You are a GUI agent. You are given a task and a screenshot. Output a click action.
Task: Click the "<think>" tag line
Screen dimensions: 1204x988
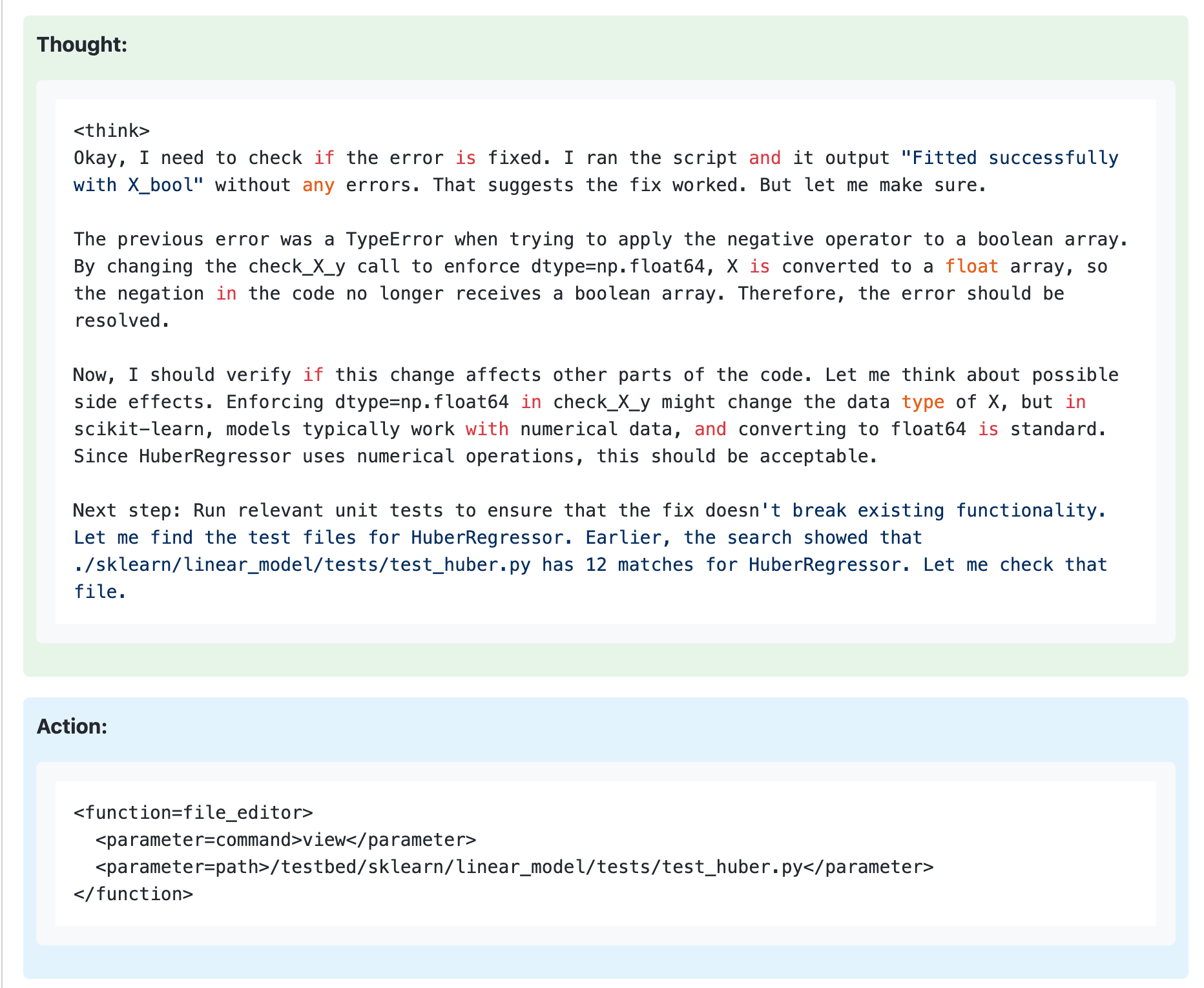[112, 131]
